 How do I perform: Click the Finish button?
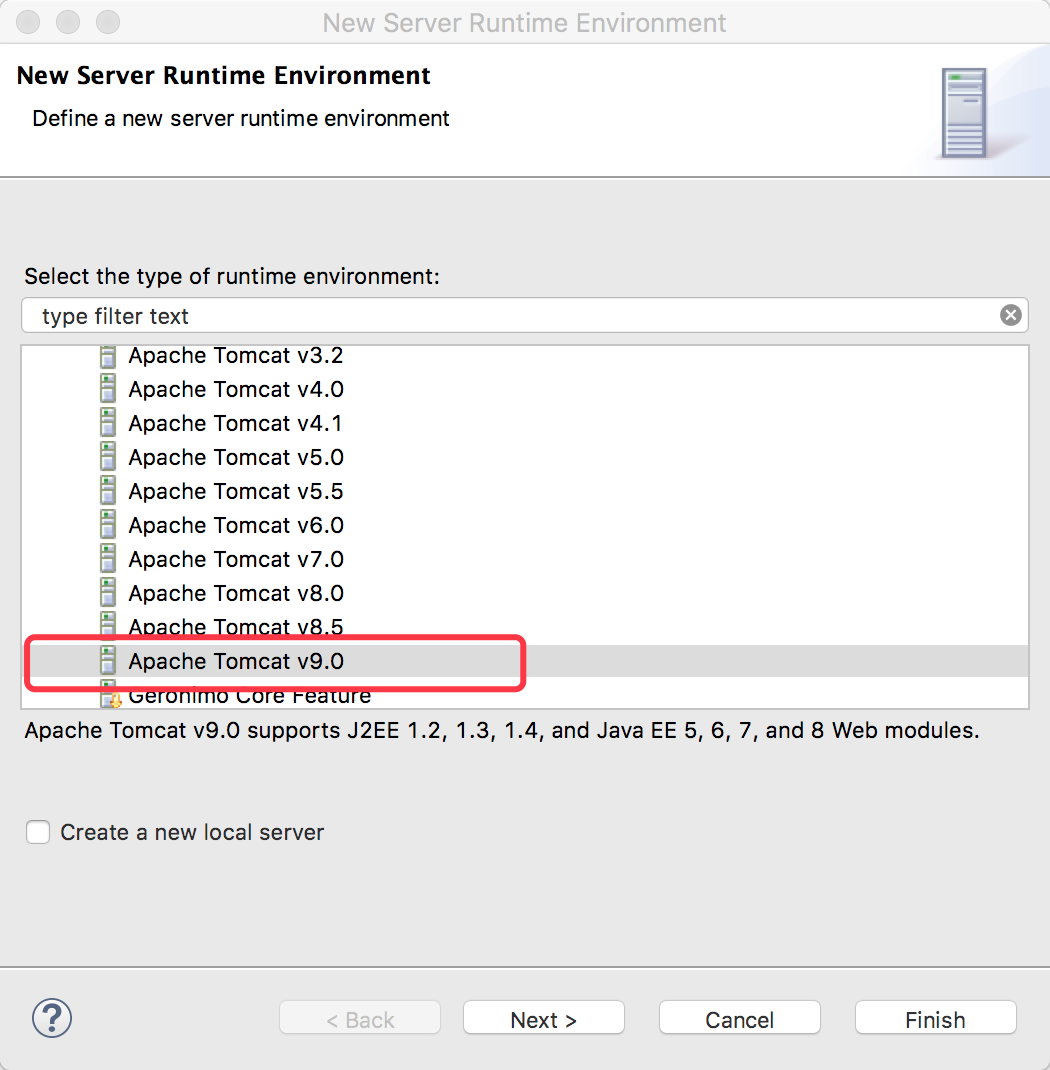934,1018
